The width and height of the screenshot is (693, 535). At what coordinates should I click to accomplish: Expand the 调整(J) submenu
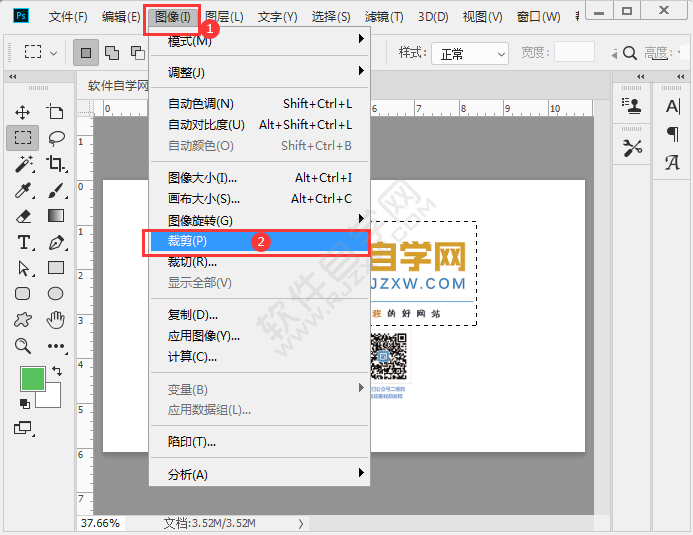pos(259,72)
